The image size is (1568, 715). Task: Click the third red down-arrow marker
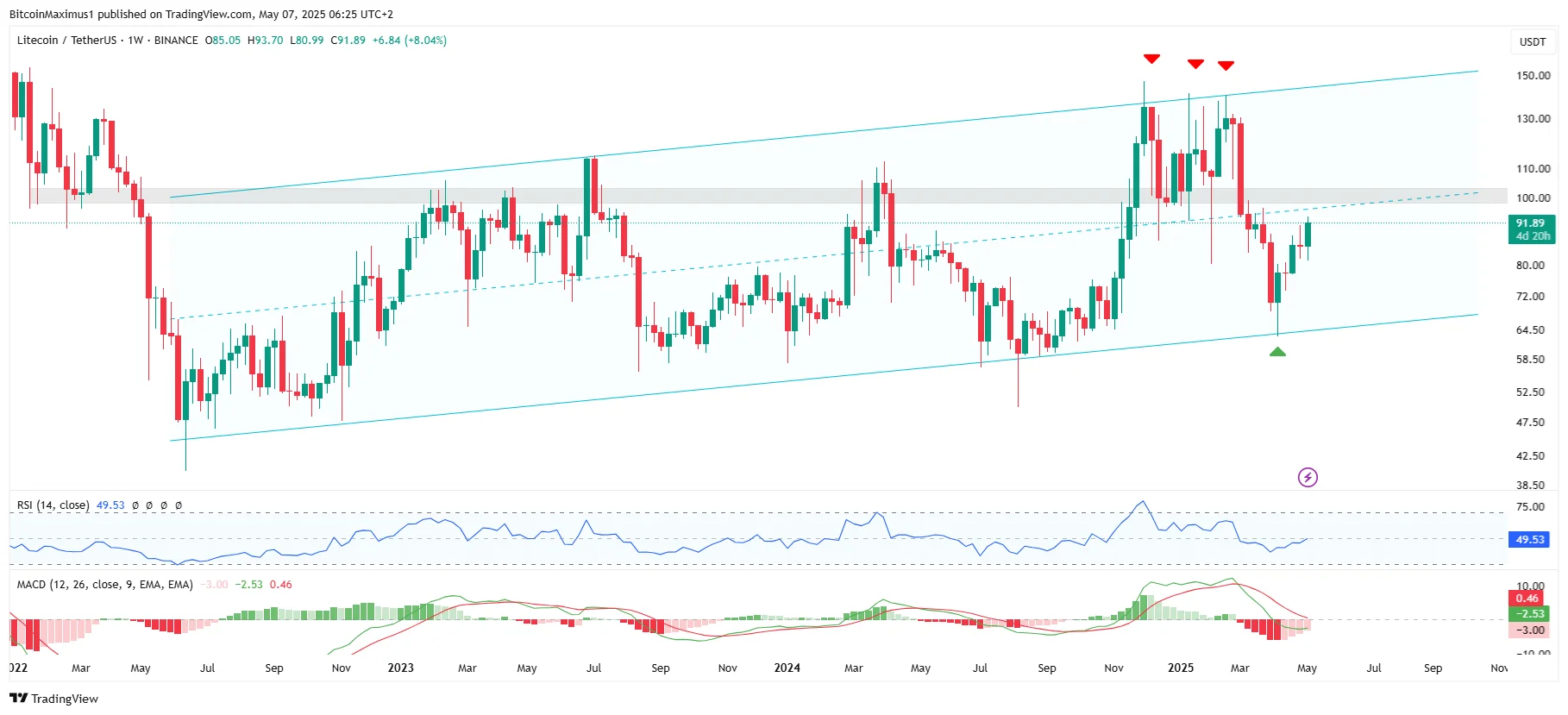click(x=1226, y=66)
